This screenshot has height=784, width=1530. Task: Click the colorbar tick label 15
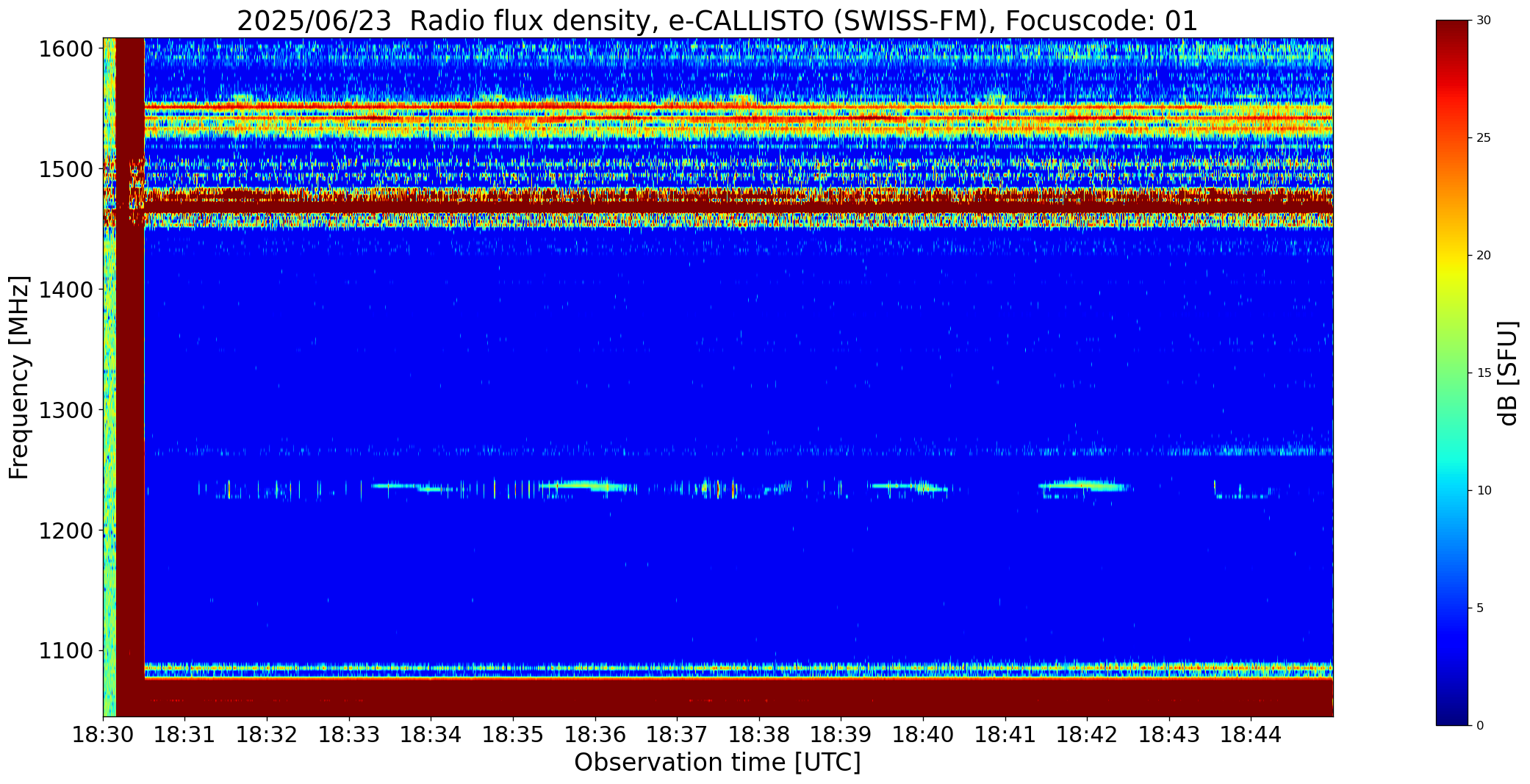[x=1484, y=373]
